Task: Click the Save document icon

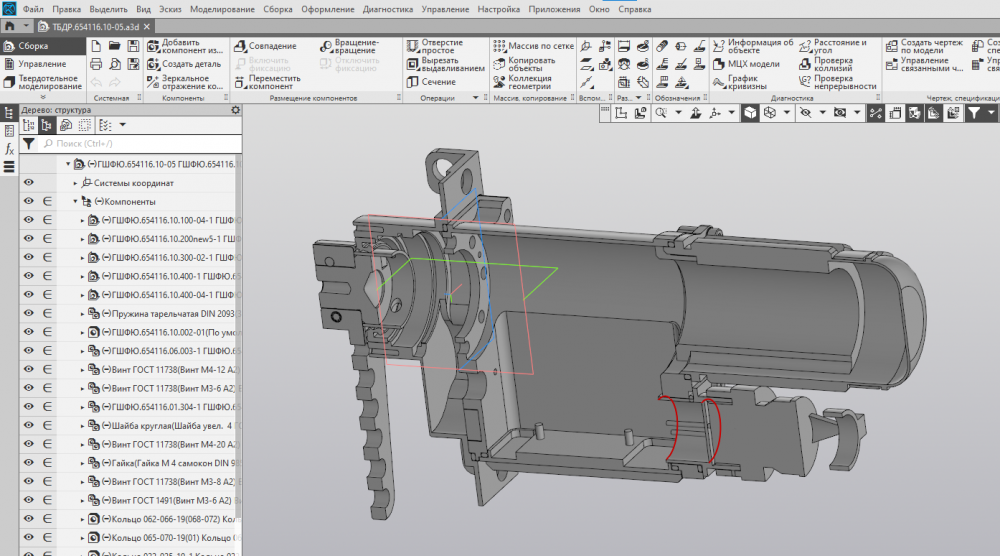Action: [132, 46]
